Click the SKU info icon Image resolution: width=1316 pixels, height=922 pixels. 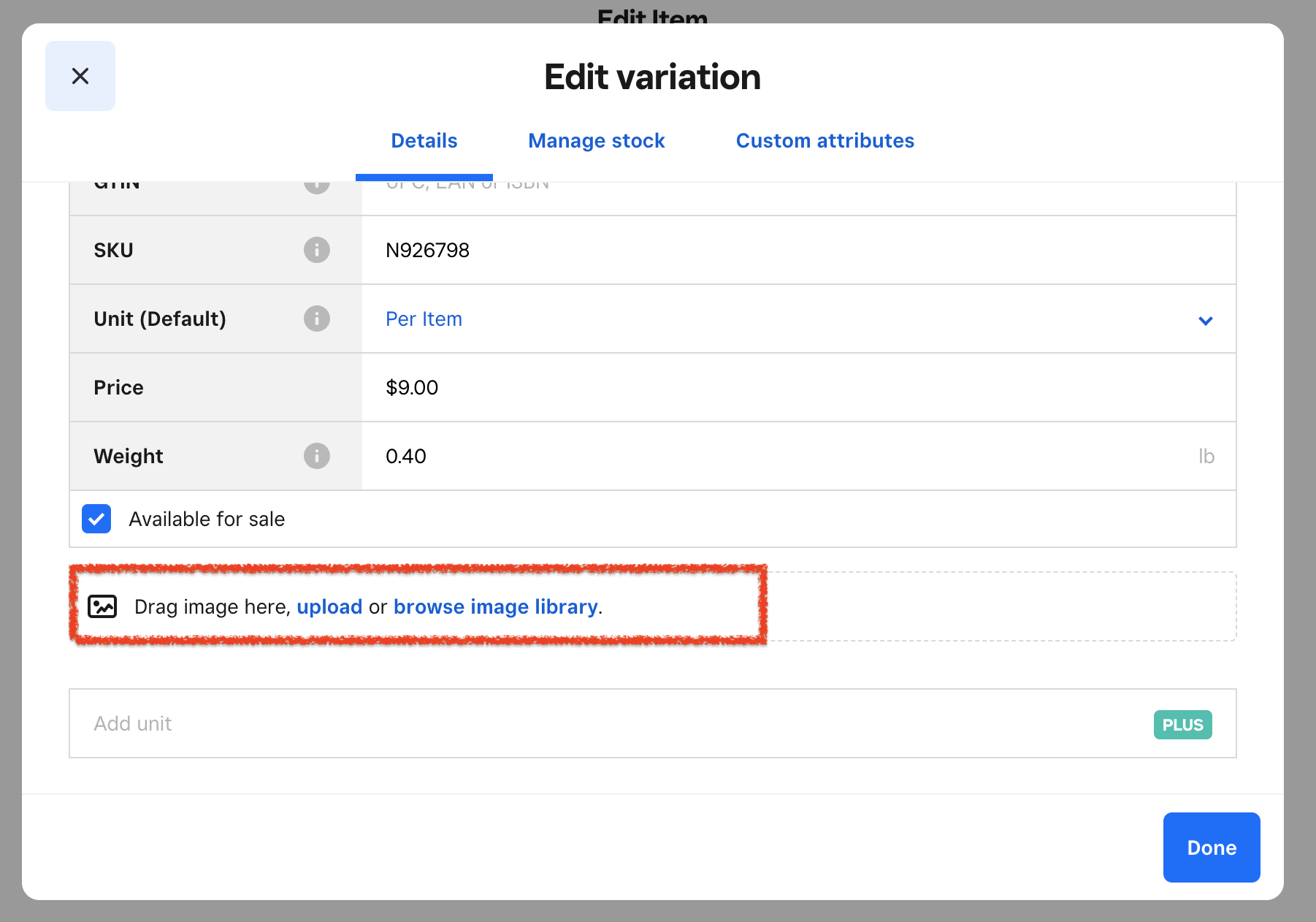317,250
